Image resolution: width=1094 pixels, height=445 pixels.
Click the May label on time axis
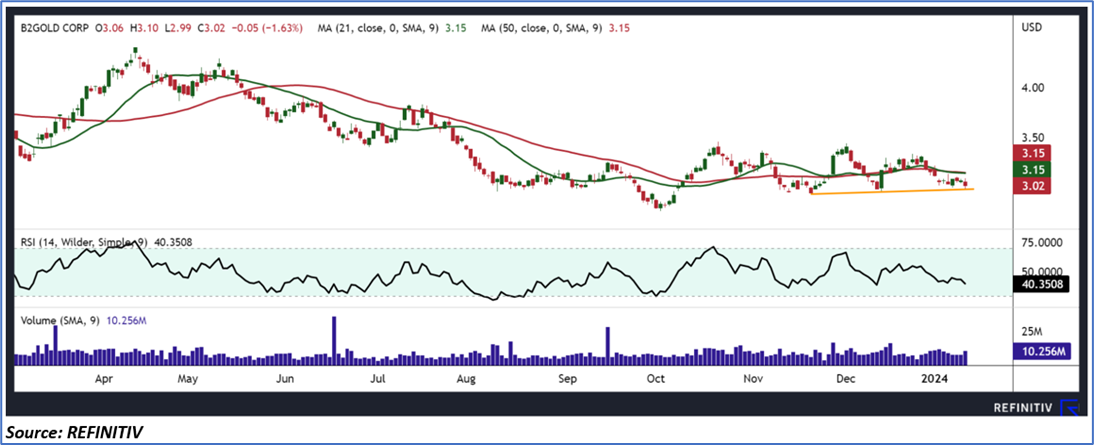coord(188,379)
